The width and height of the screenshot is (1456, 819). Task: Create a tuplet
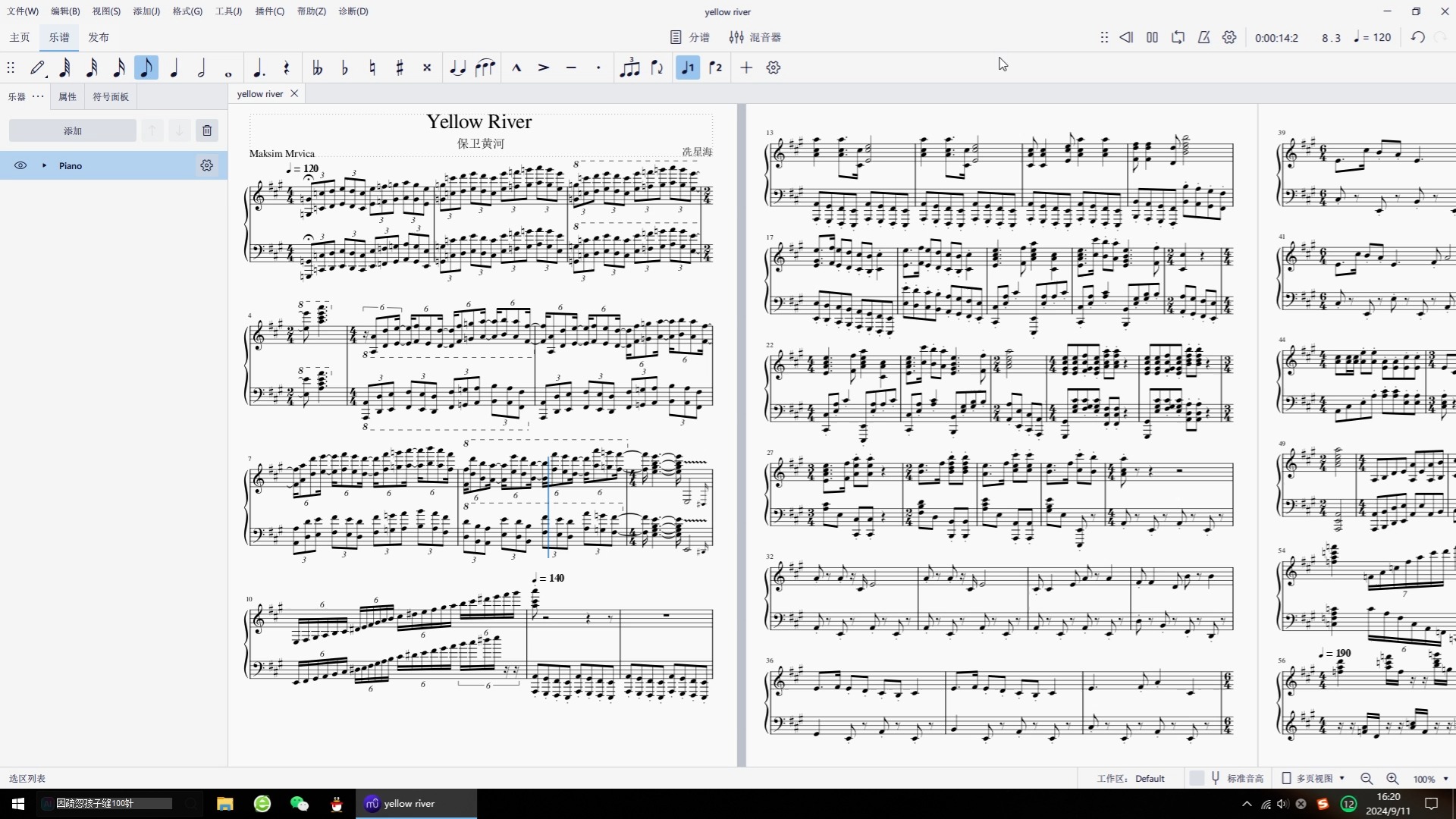(x=629, y=67)
